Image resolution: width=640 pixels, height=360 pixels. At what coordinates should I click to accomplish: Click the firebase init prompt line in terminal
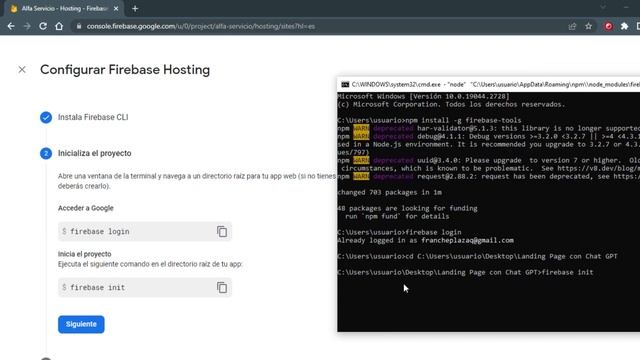point(466,272)
